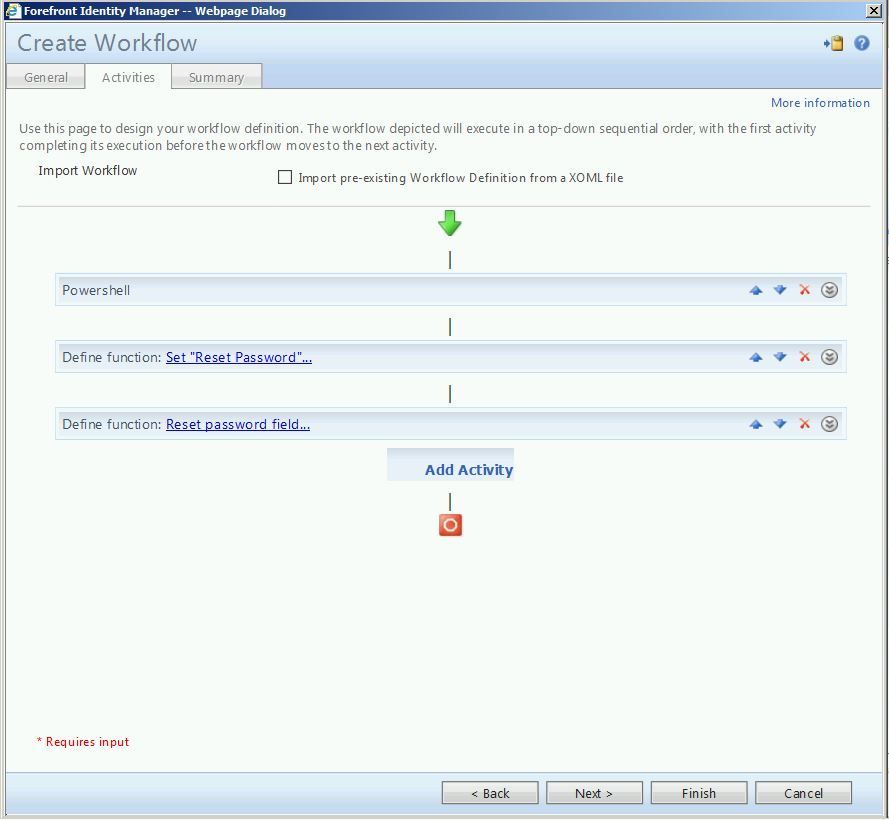Open the More information link
This screenshot has height=820, width=889.
(x=820, y=103)
